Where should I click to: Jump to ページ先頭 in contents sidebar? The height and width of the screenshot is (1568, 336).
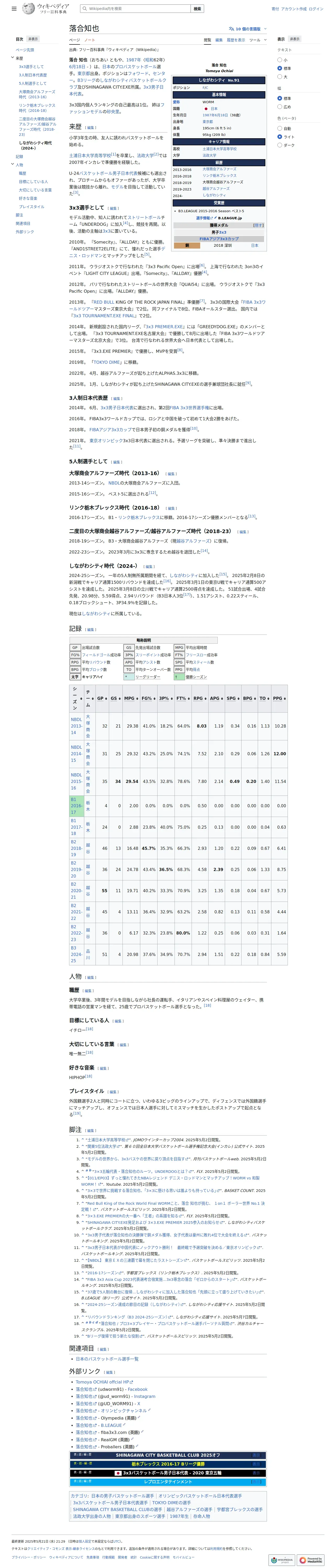point(25,50)
